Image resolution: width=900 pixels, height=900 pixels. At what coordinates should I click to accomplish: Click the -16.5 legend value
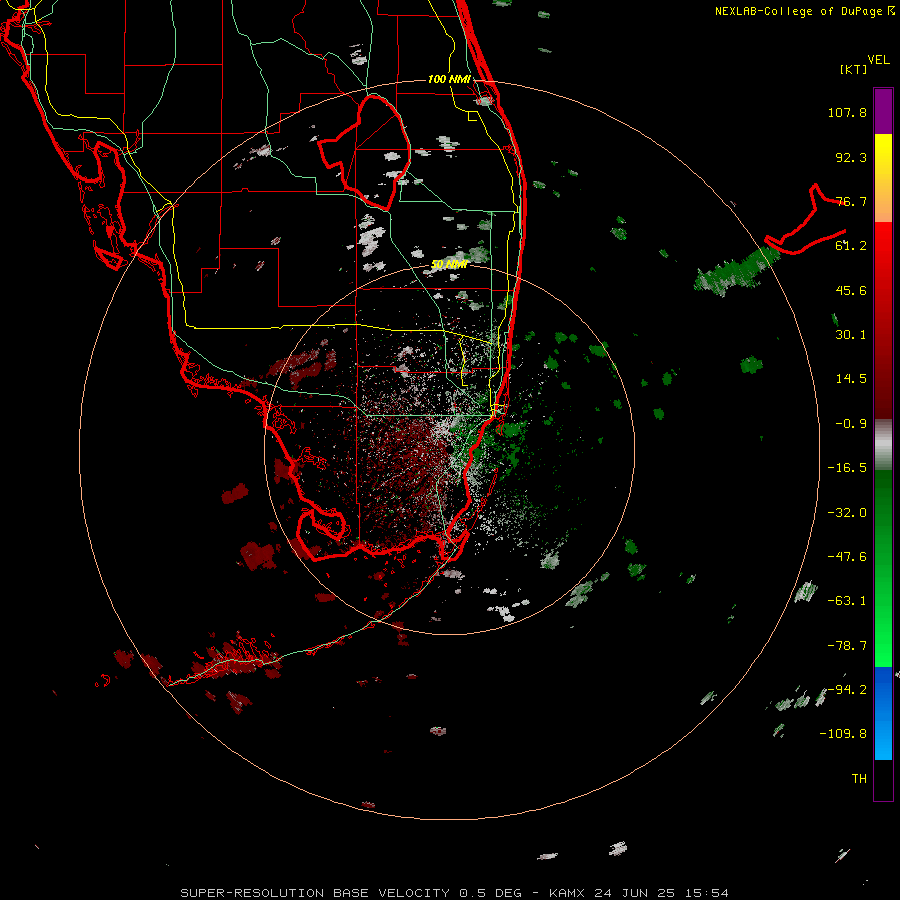pos(847,468)
